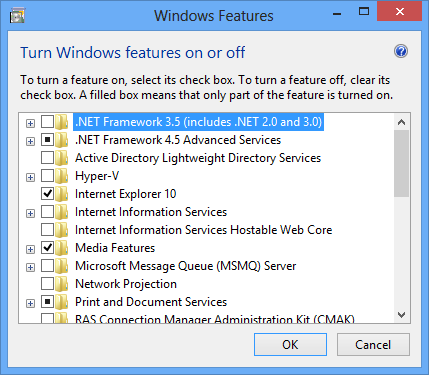Click the Windows Features title bar icon

[17, 16]
